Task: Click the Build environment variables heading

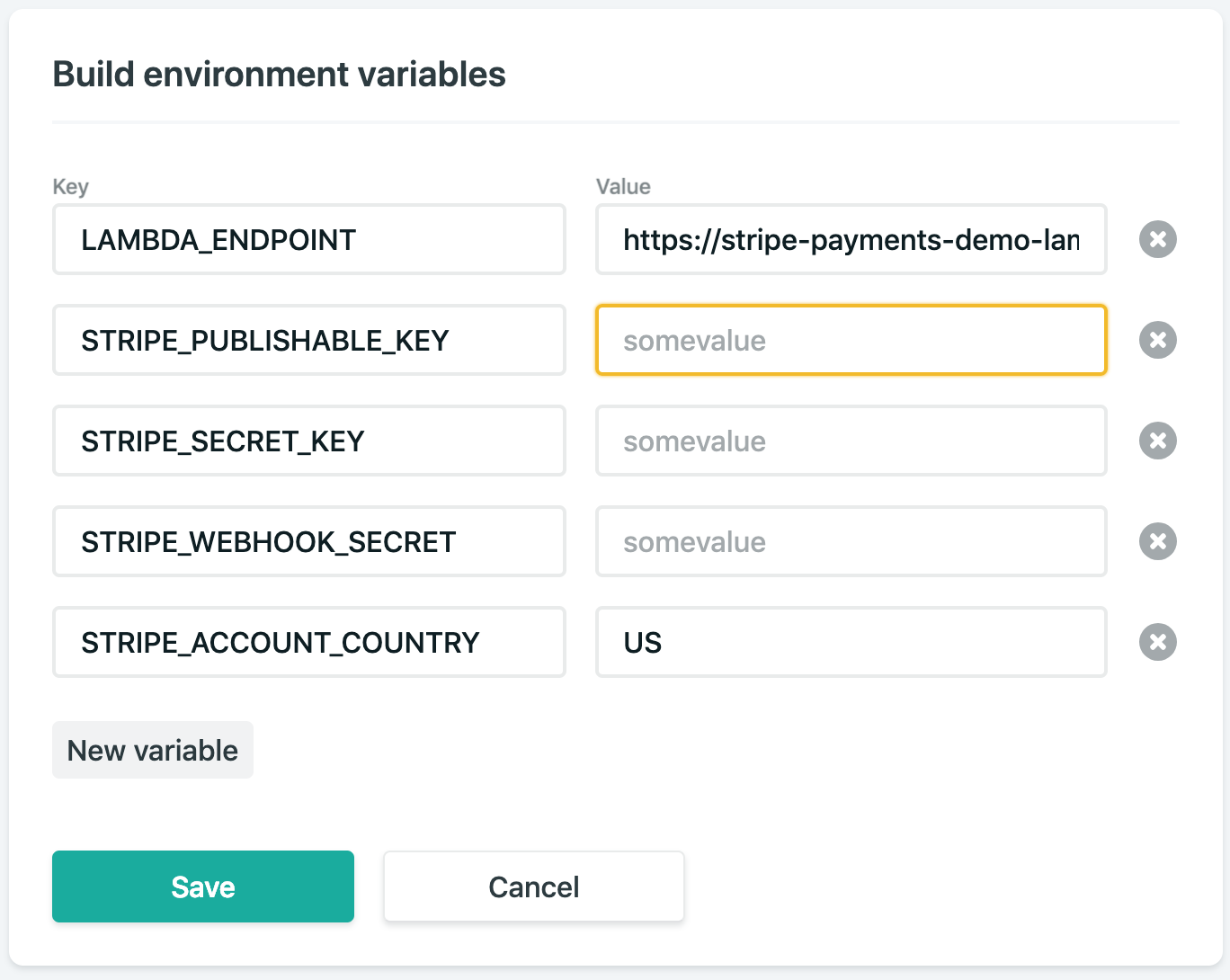Action: tap(280, 75)
